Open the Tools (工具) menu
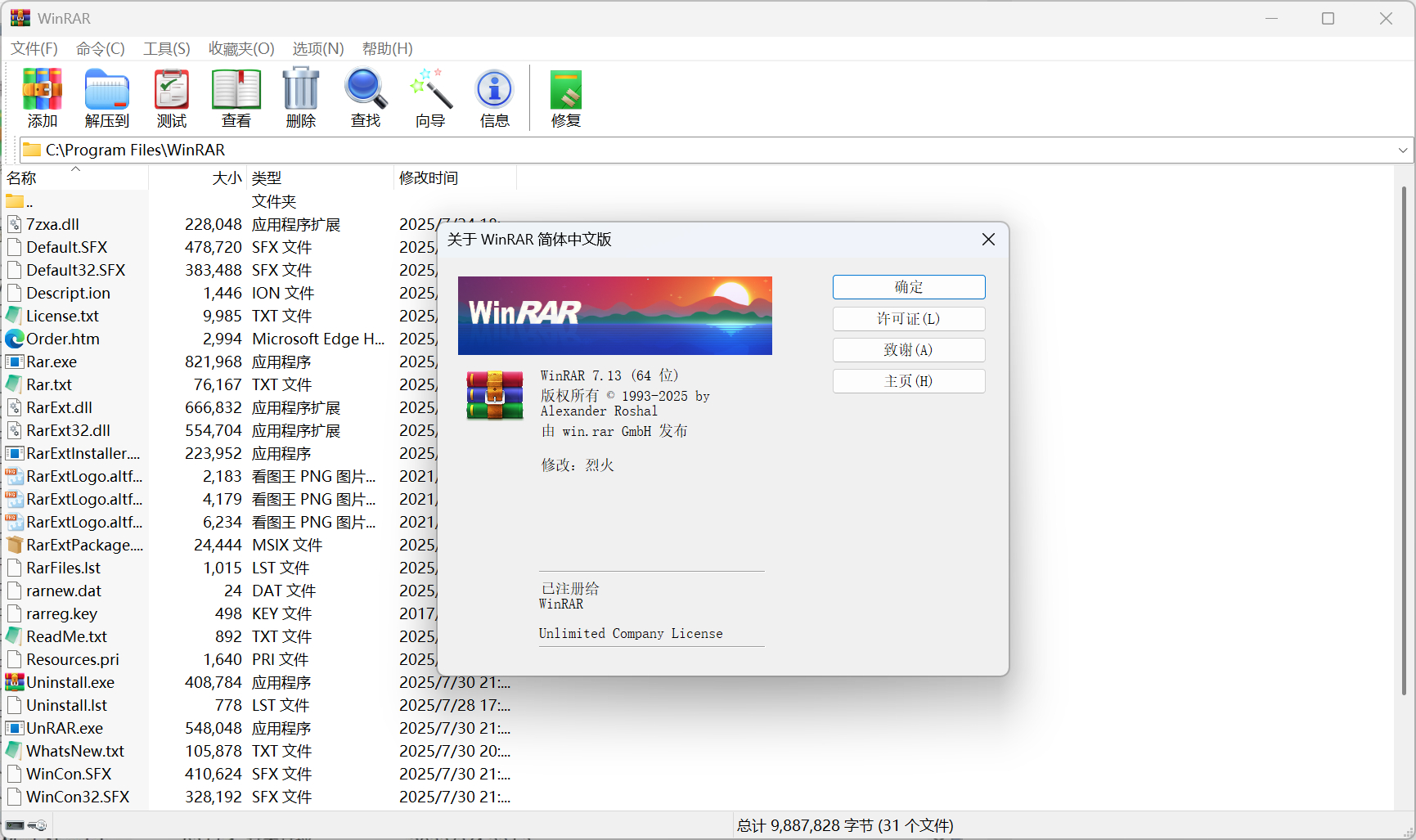Image resolution: width=1416 pixels, height=840 pixels. coord(167,49)
